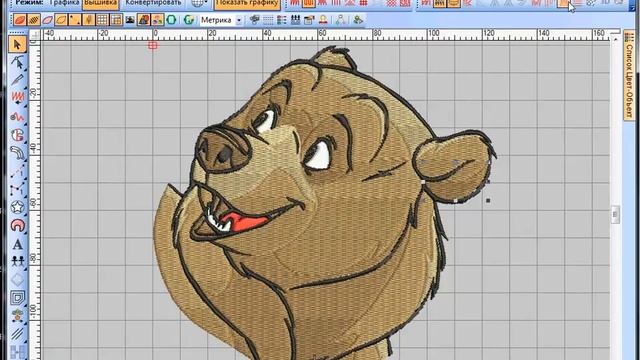Click the vertical scrollbar thumb
The image size is (640, 360).
(x=616, y=215)
